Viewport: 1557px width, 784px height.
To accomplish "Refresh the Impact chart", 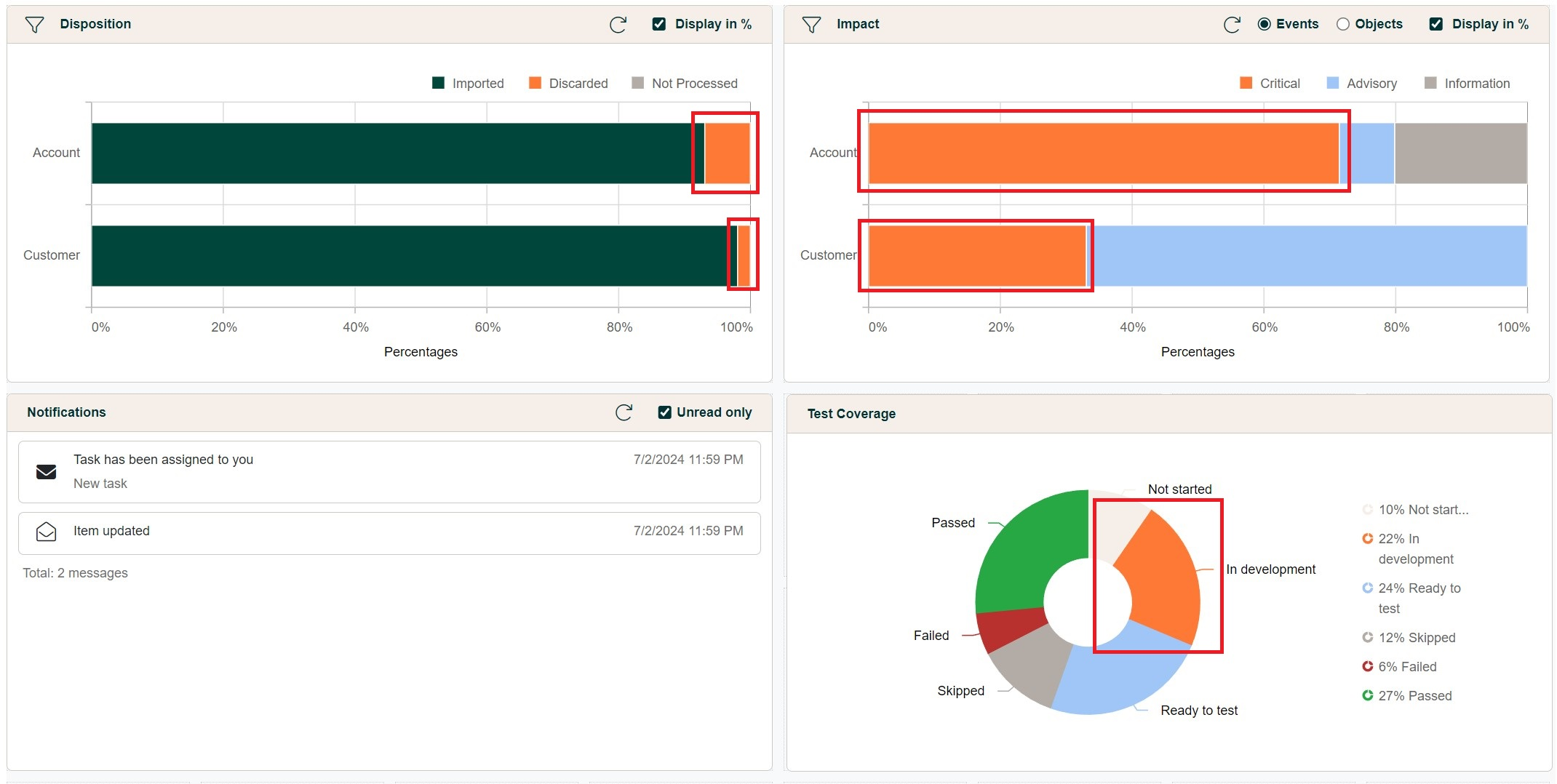I will 1232,25.
